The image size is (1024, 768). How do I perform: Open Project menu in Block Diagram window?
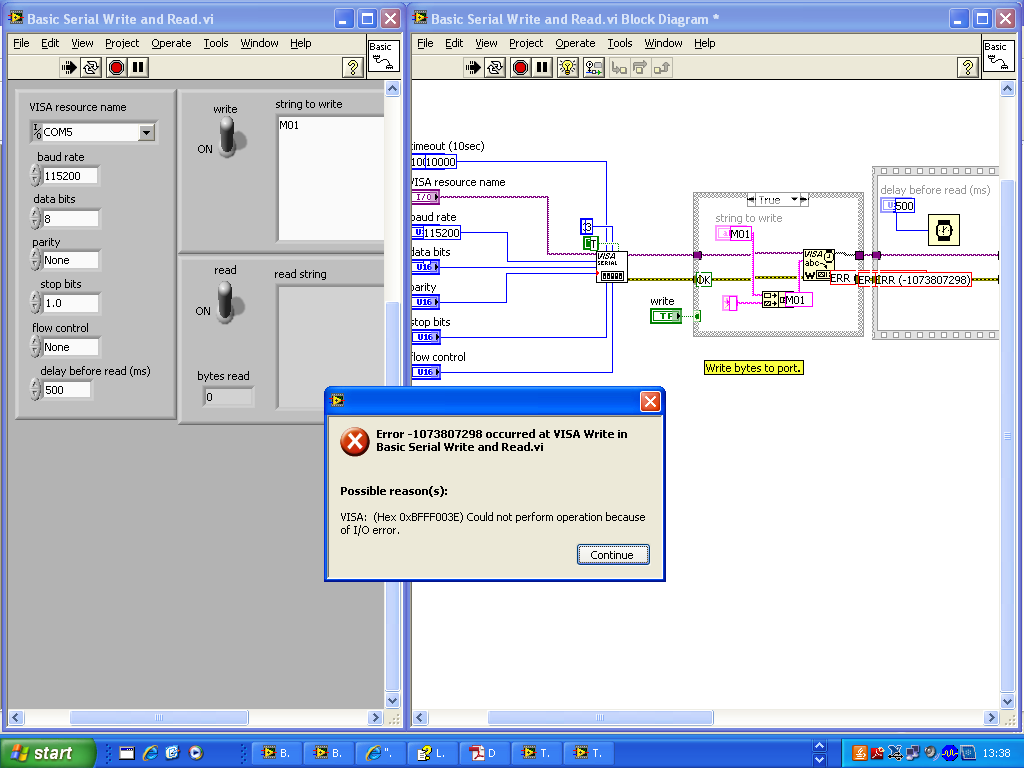click(x=526, y=43)
